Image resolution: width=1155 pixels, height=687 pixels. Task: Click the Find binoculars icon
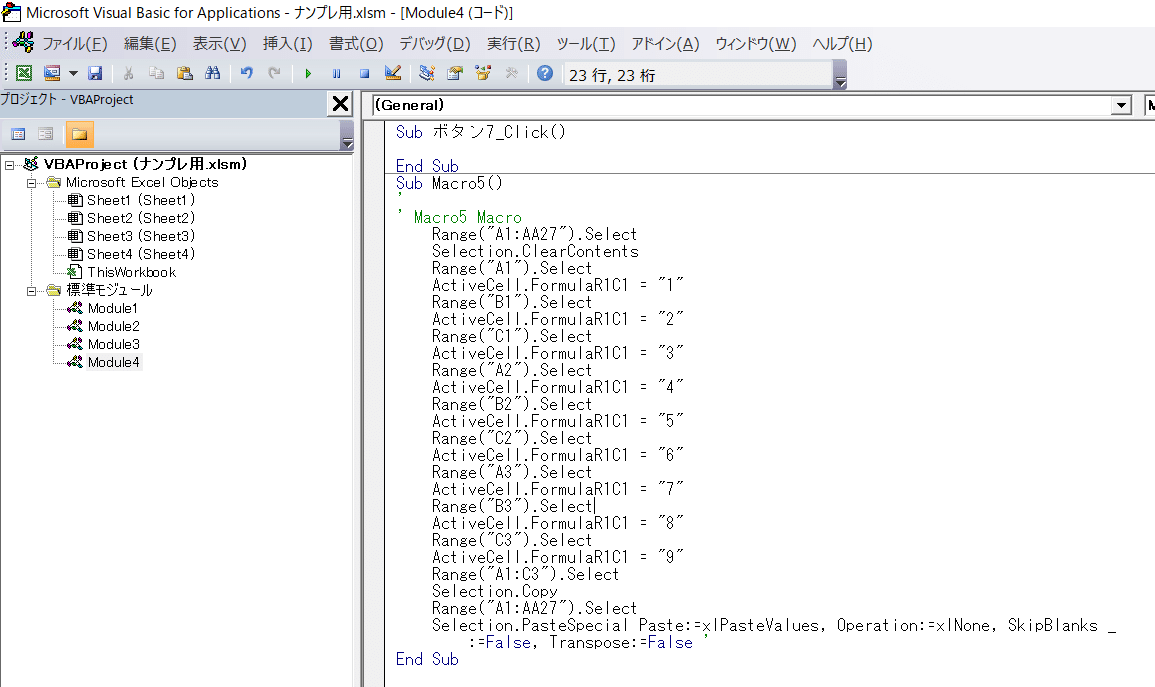(213, 73)
